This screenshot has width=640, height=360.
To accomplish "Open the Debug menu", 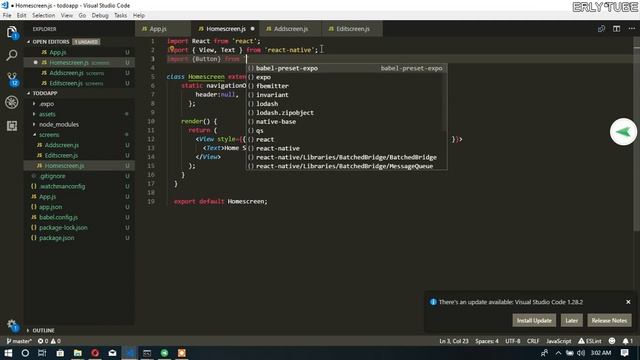I will coord(100,16).
